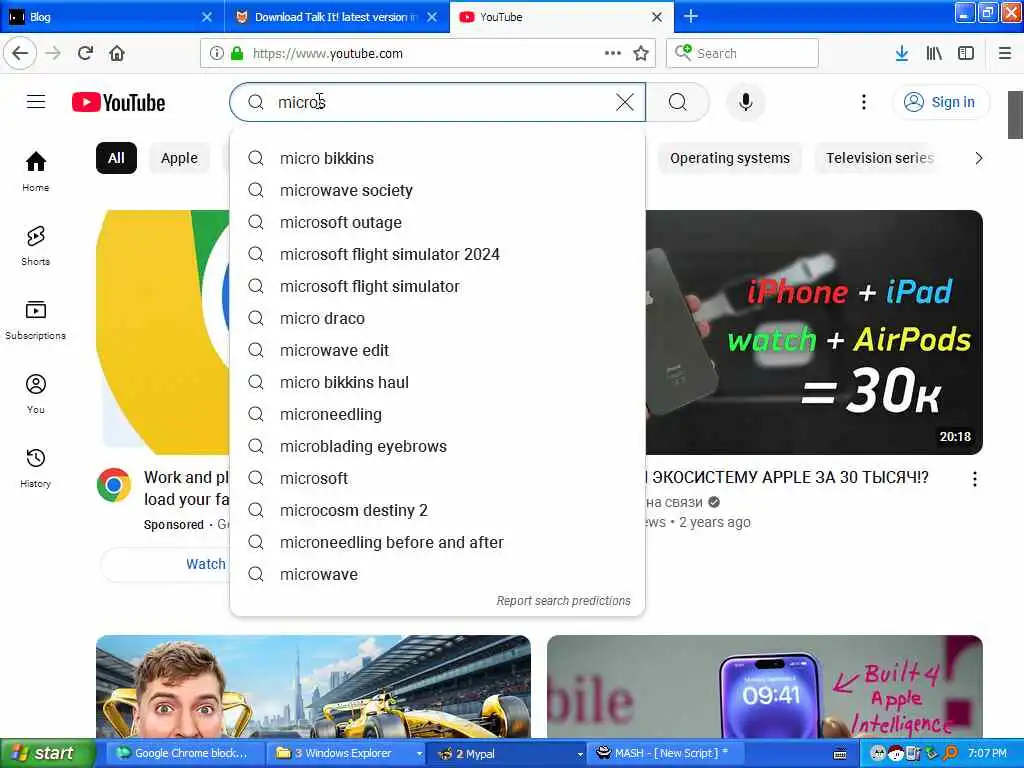Select the All filter chip

tap(116, 158)
